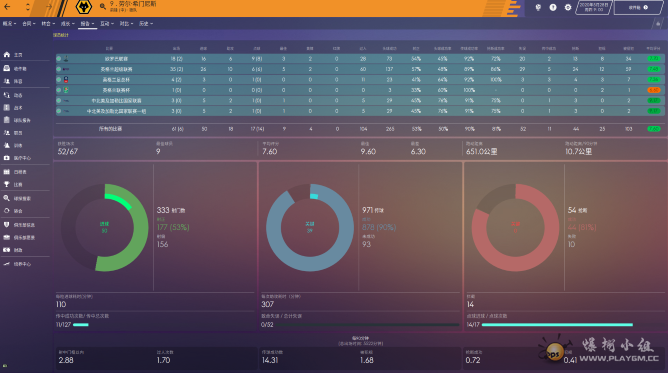The image size is (668, 373).
Task: Click the orange 6.50 rating badge
Action: pos(654,90)
